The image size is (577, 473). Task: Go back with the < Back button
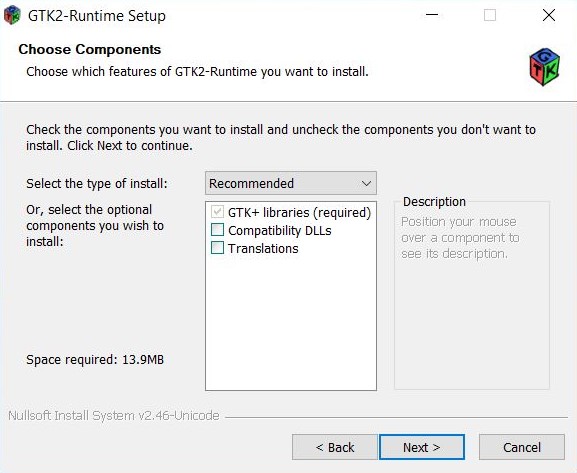tap(335, 447)
